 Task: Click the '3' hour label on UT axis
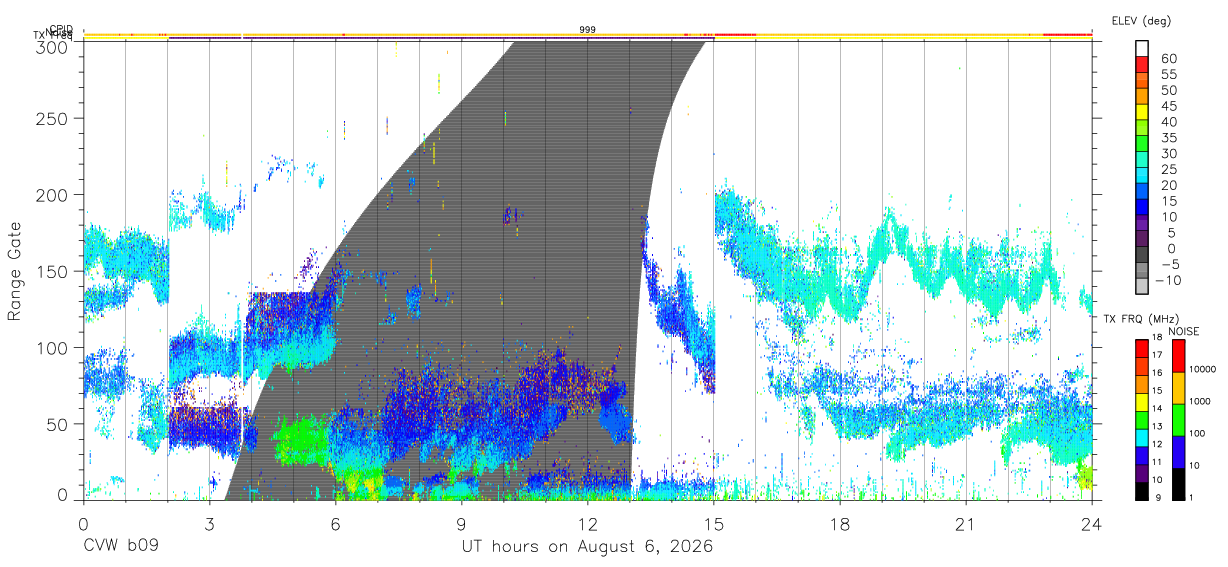pos(209,523)
